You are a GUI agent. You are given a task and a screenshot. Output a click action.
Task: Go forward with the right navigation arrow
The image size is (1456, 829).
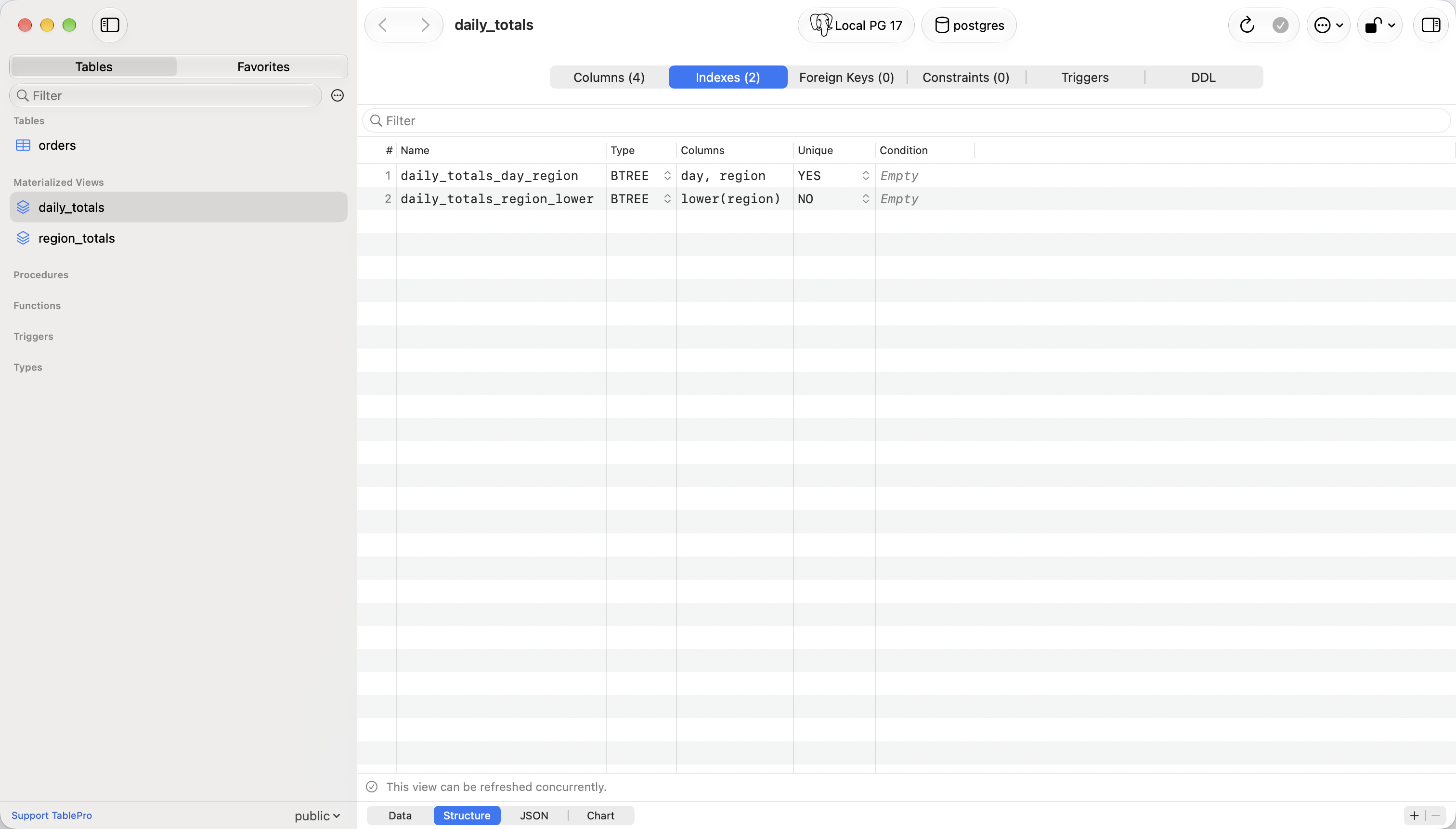tap(425, 25)
